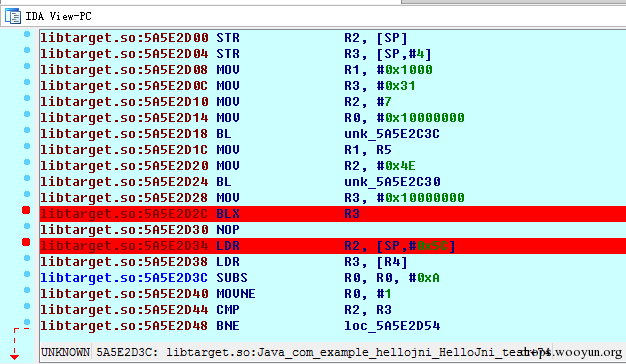
Task: Select operand #0x1000 on MOV R1 line
Action: coord(404,70)
